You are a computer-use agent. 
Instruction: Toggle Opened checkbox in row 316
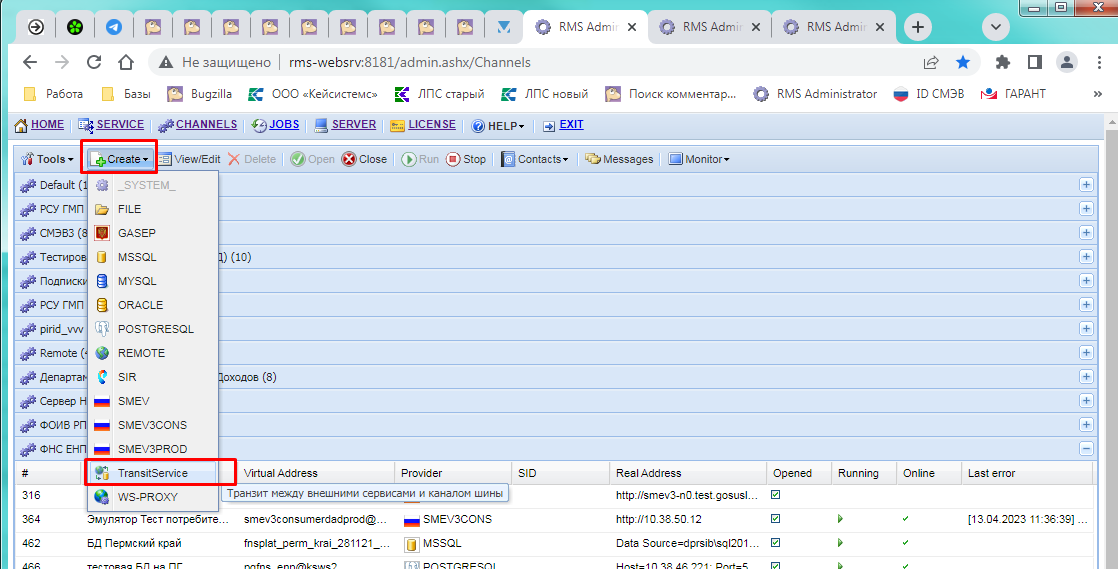click(776, 495)
